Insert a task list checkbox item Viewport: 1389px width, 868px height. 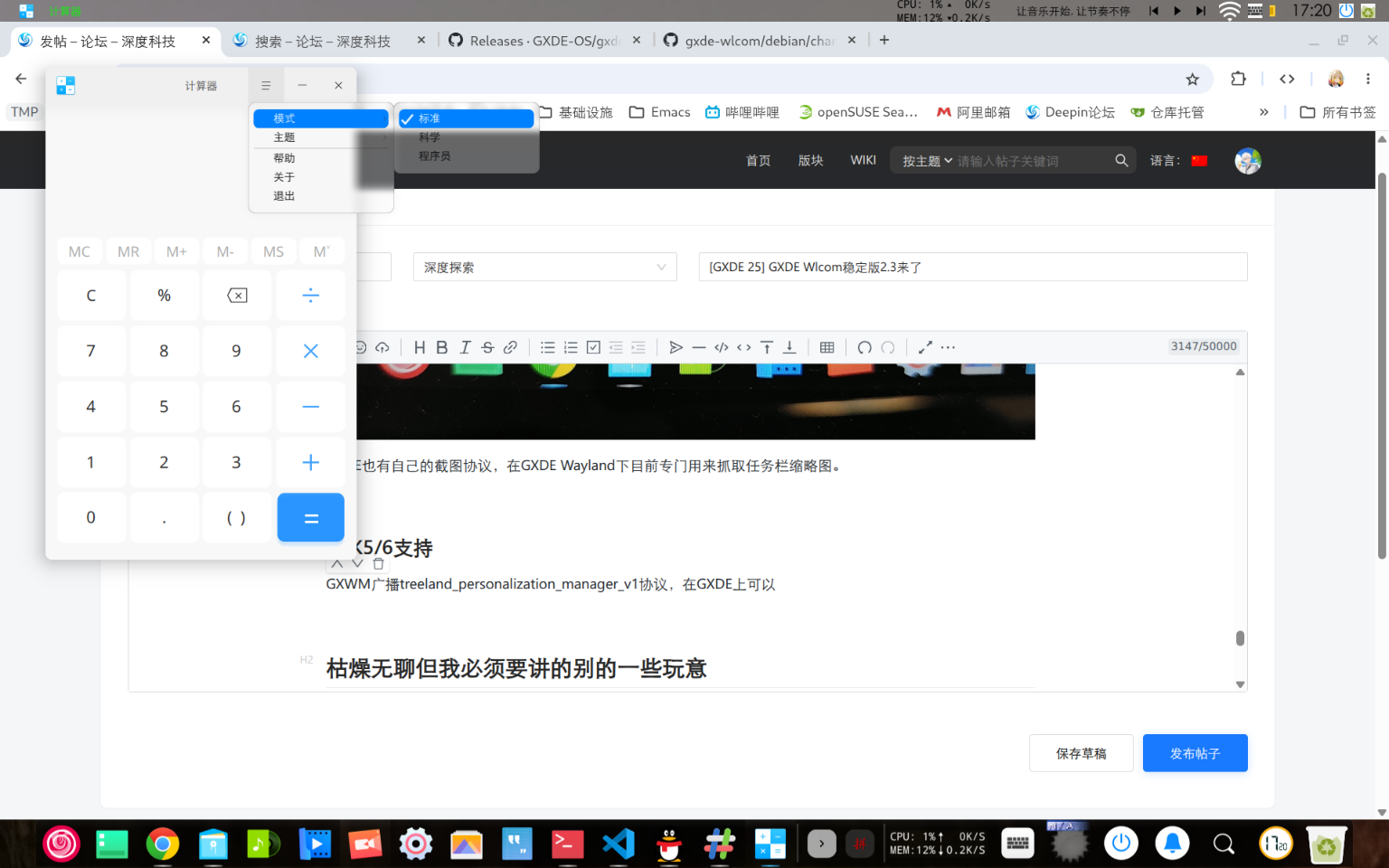pos(593,347)
